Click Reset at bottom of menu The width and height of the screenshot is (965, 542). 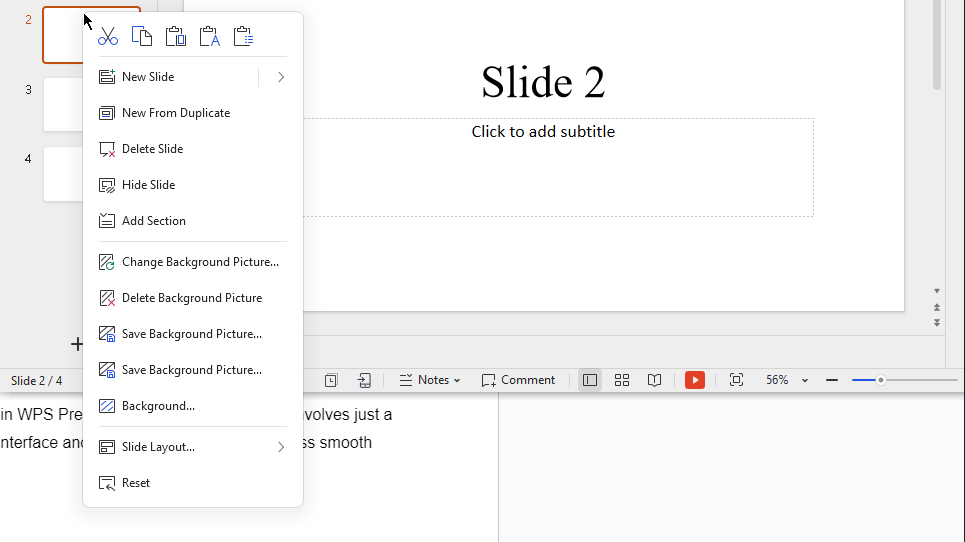(x=136, y=483)
